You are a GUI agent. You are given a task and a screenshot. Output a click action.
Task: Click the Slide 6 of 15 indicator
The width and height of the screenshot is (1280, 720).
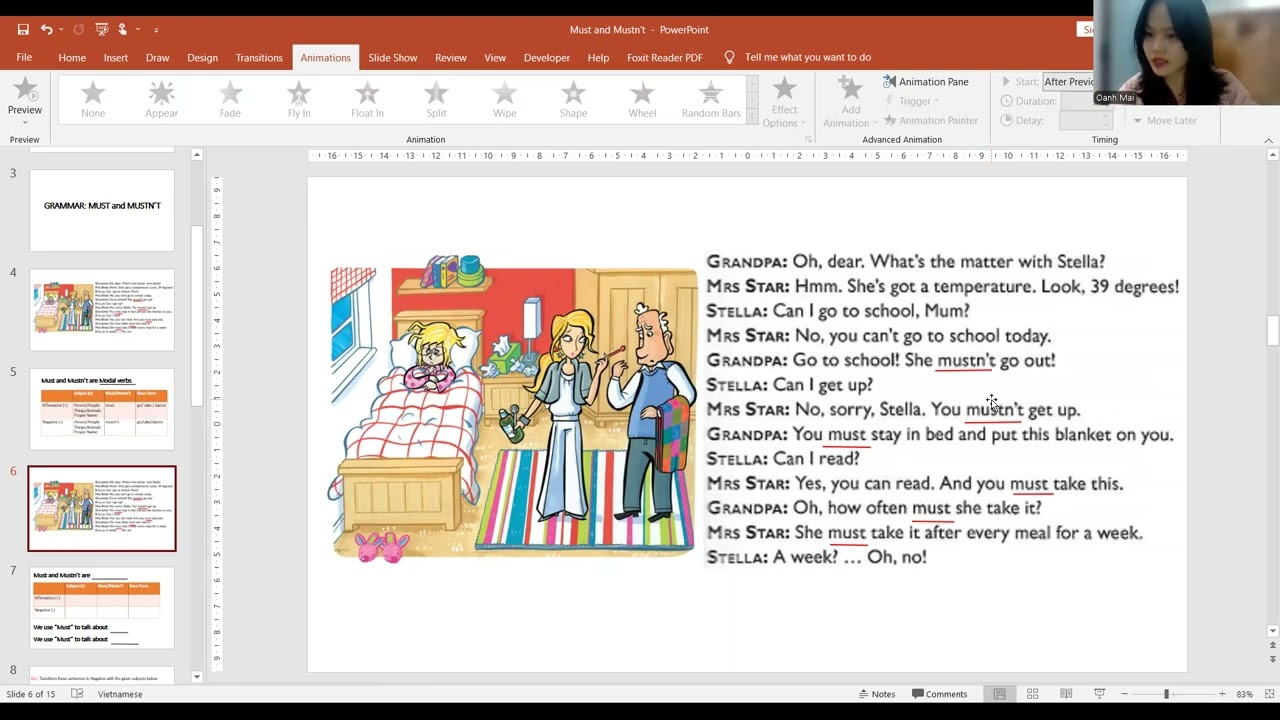pos(31,694)
